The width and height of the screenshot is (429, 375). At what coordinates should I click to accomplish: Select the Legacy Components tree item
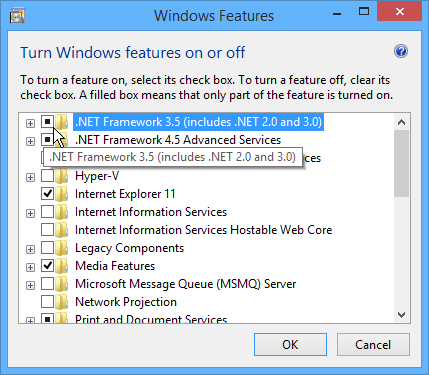tap(129, 248)
